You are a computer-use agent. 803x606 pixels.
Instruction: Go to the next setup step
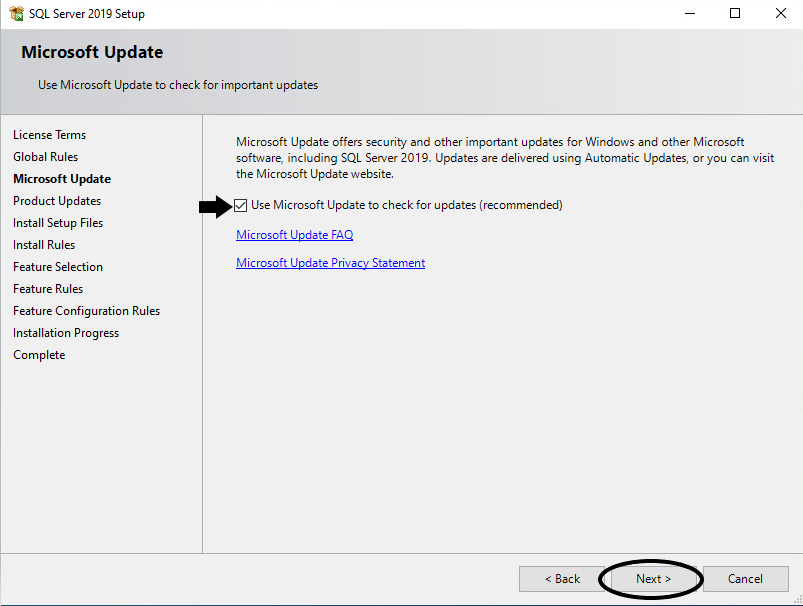point(653,579)
